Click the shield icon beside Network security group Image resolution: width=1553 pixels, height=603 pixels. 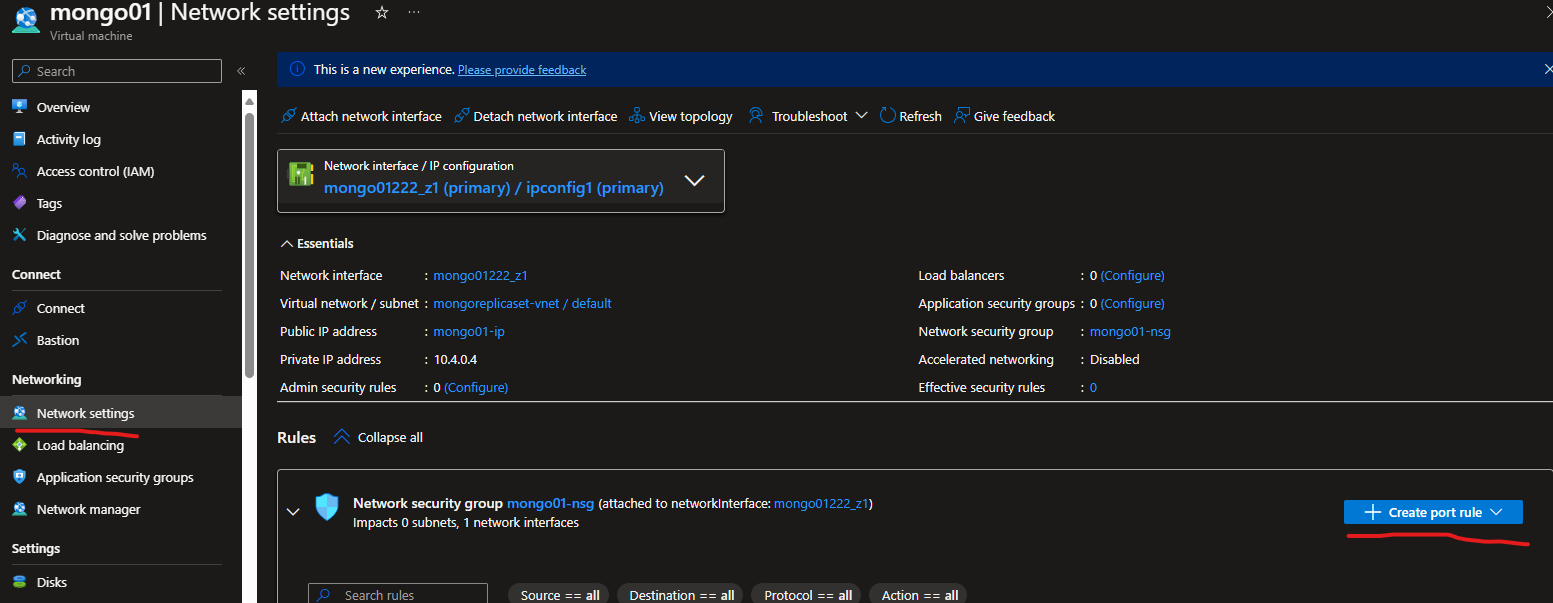click(327, 506)
